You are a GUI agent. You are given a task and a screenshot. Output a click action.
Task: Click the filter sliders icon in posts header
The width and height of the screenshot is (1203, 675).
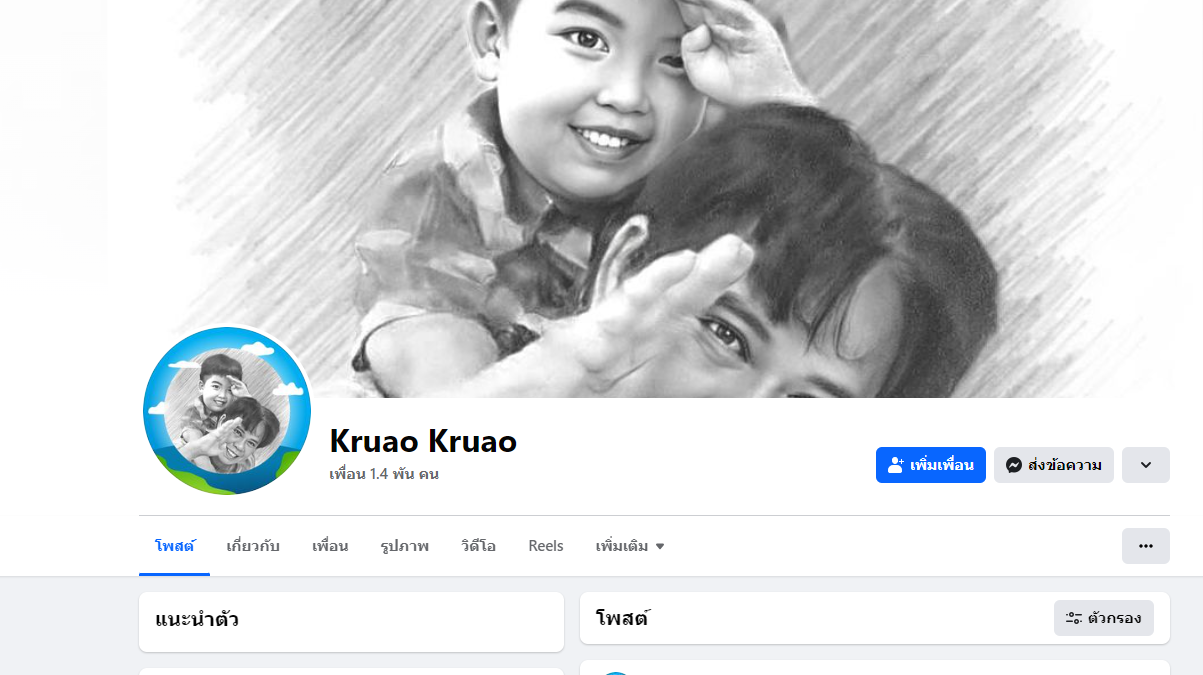[1074, 618]
